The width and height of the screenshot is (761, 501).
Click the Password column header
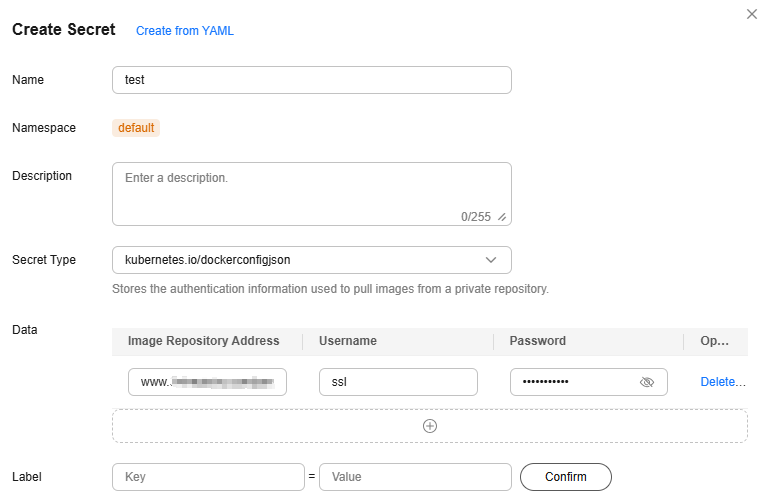[x=537, y=341]
